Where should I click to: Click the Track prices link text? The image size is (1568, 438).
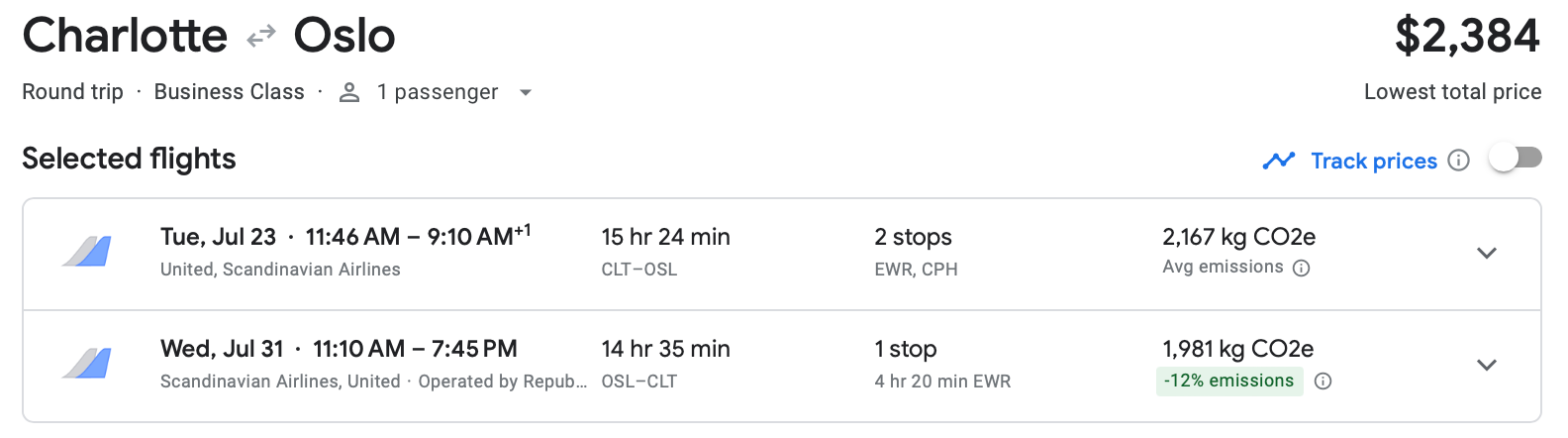click(1373, 161)
